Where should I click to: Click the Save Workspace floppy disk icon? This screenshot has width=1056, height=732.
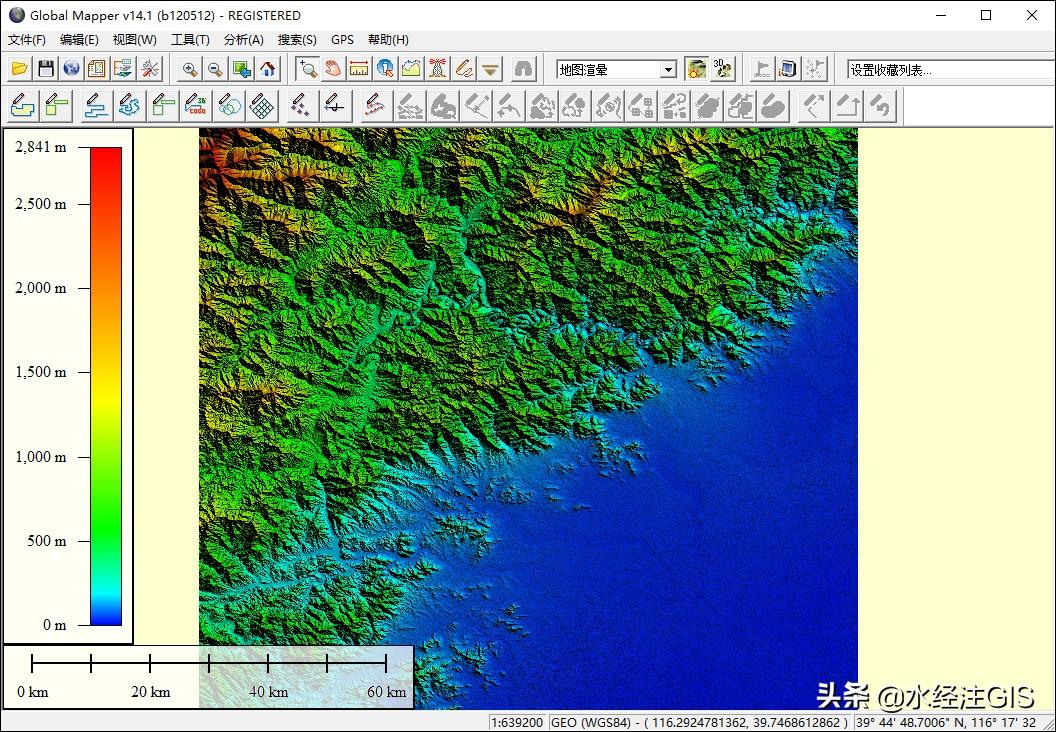pyautogui.click(x=45, y=69)
